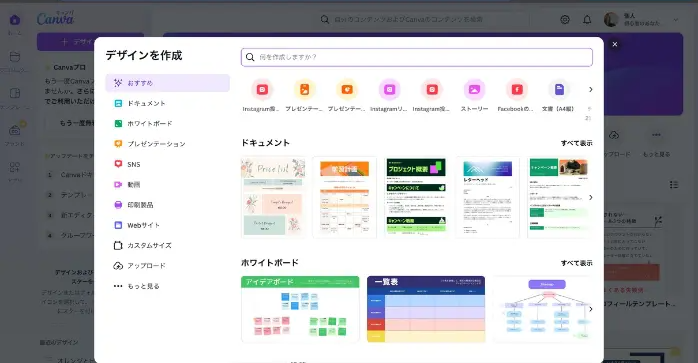Open the プロジェクト概要 green document template
Image resolution: width=698 pixels, height=363 pixels.
point(416,197)
